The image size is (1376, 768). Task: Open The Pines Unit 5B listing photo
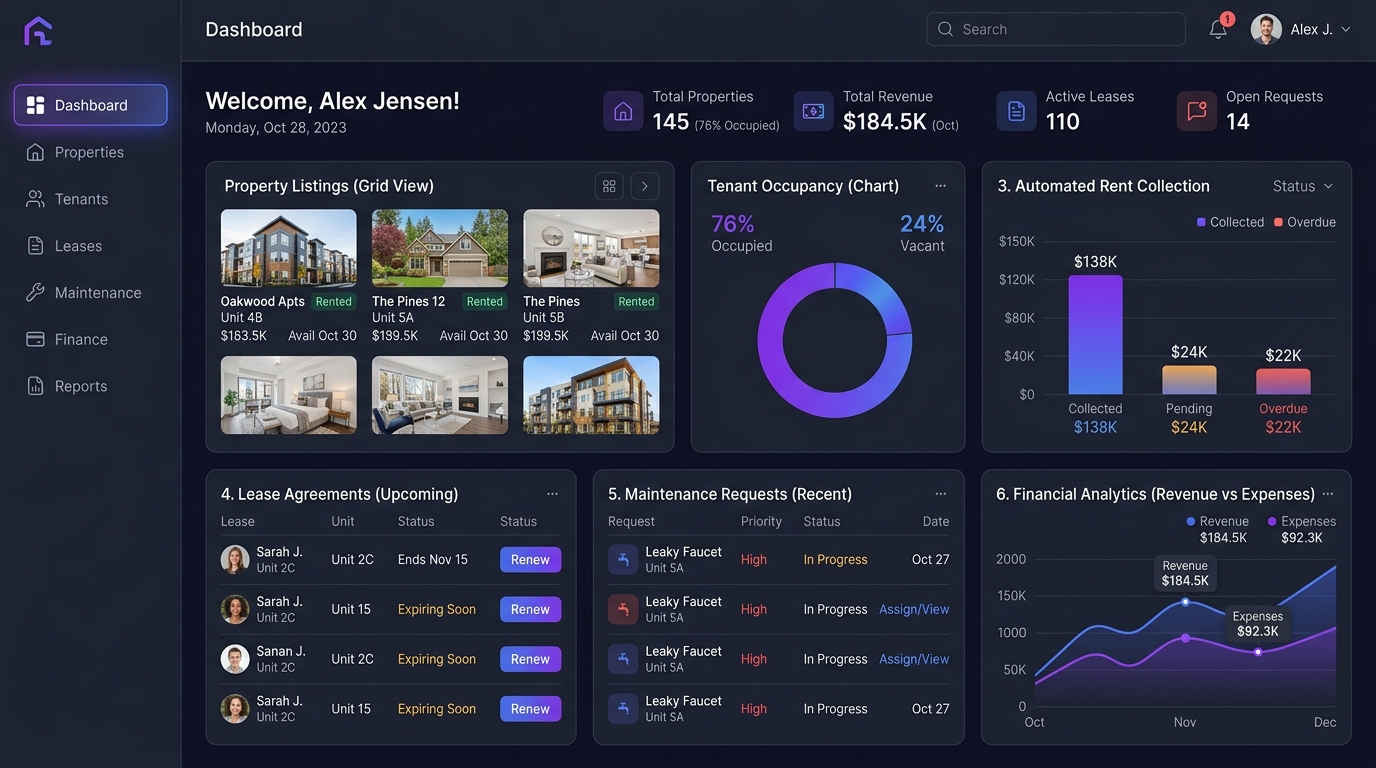point(591,248)
